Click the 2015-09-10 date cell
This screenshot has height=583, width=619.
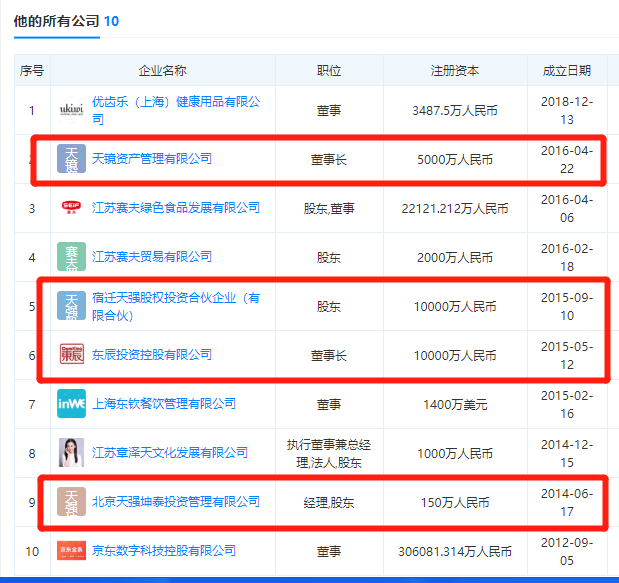(567, 306)
